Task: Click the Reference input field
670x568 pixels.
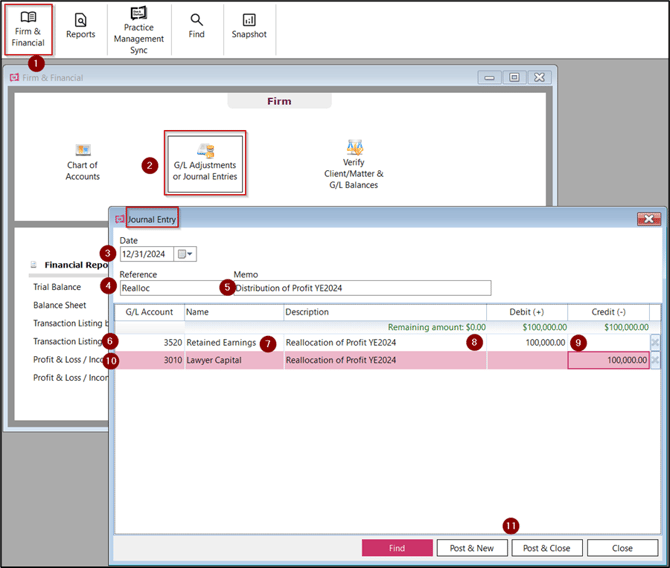Action: [172, 288]
